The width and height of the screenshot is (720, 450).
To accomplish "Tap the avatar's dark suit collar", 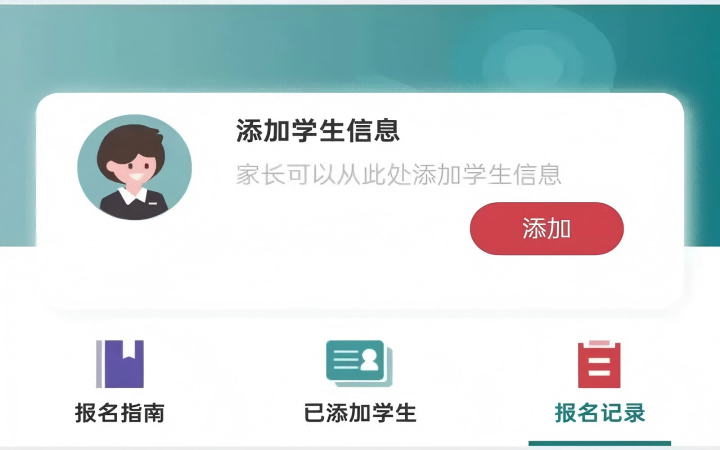I will [x=134, y=206].
